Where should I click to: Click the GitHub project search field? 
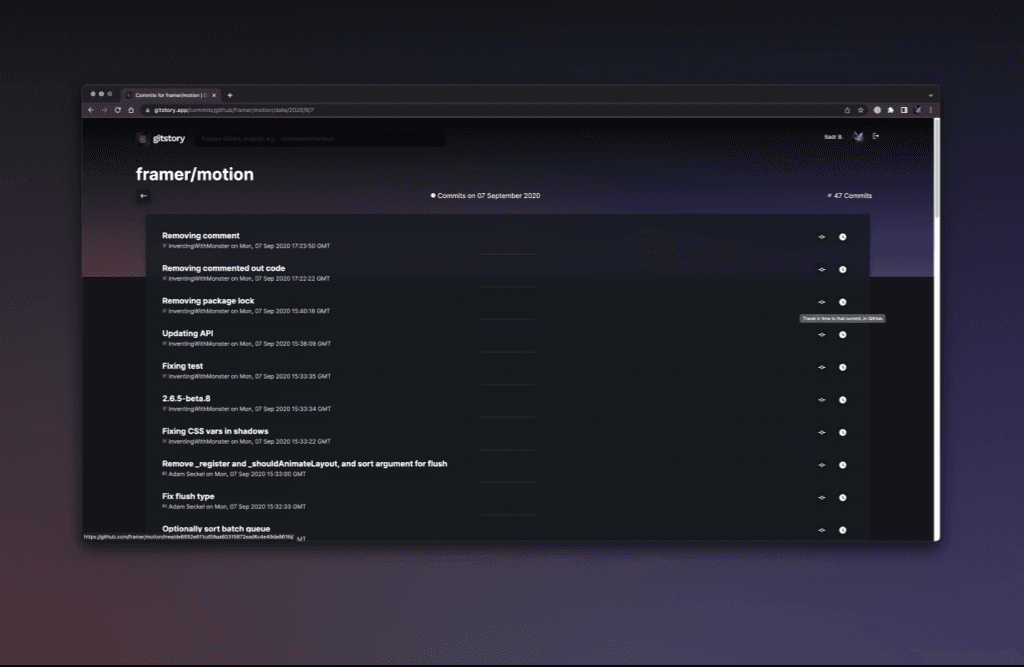coord(320,139)
